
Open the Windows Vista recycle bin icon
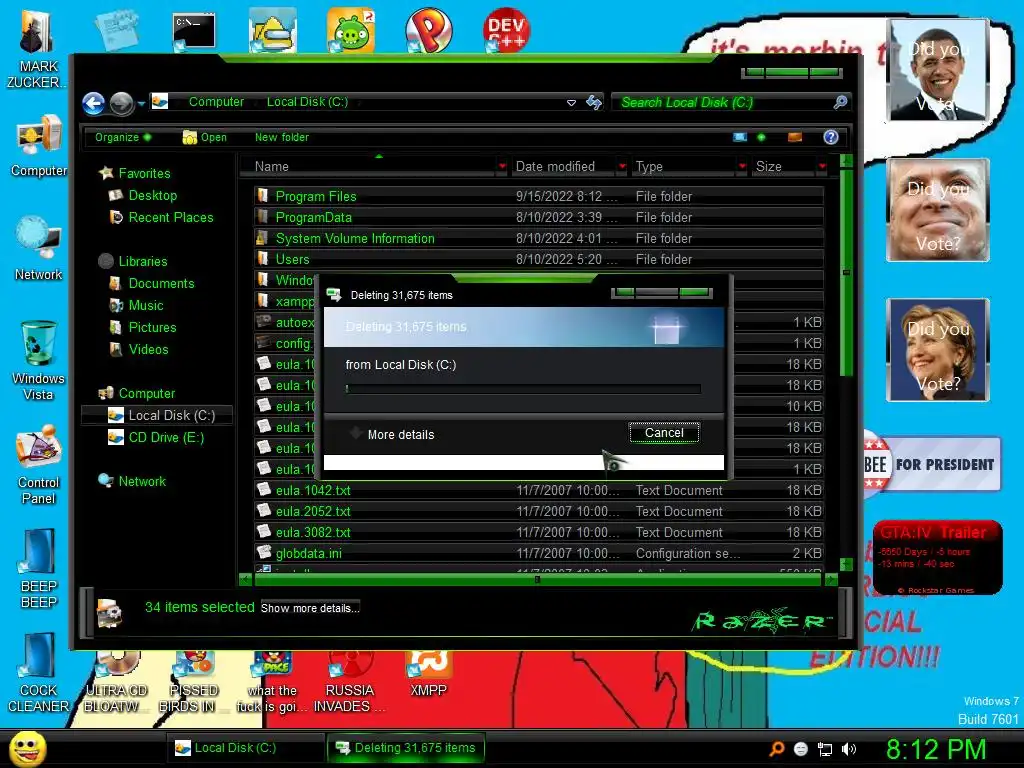(38, 361)
